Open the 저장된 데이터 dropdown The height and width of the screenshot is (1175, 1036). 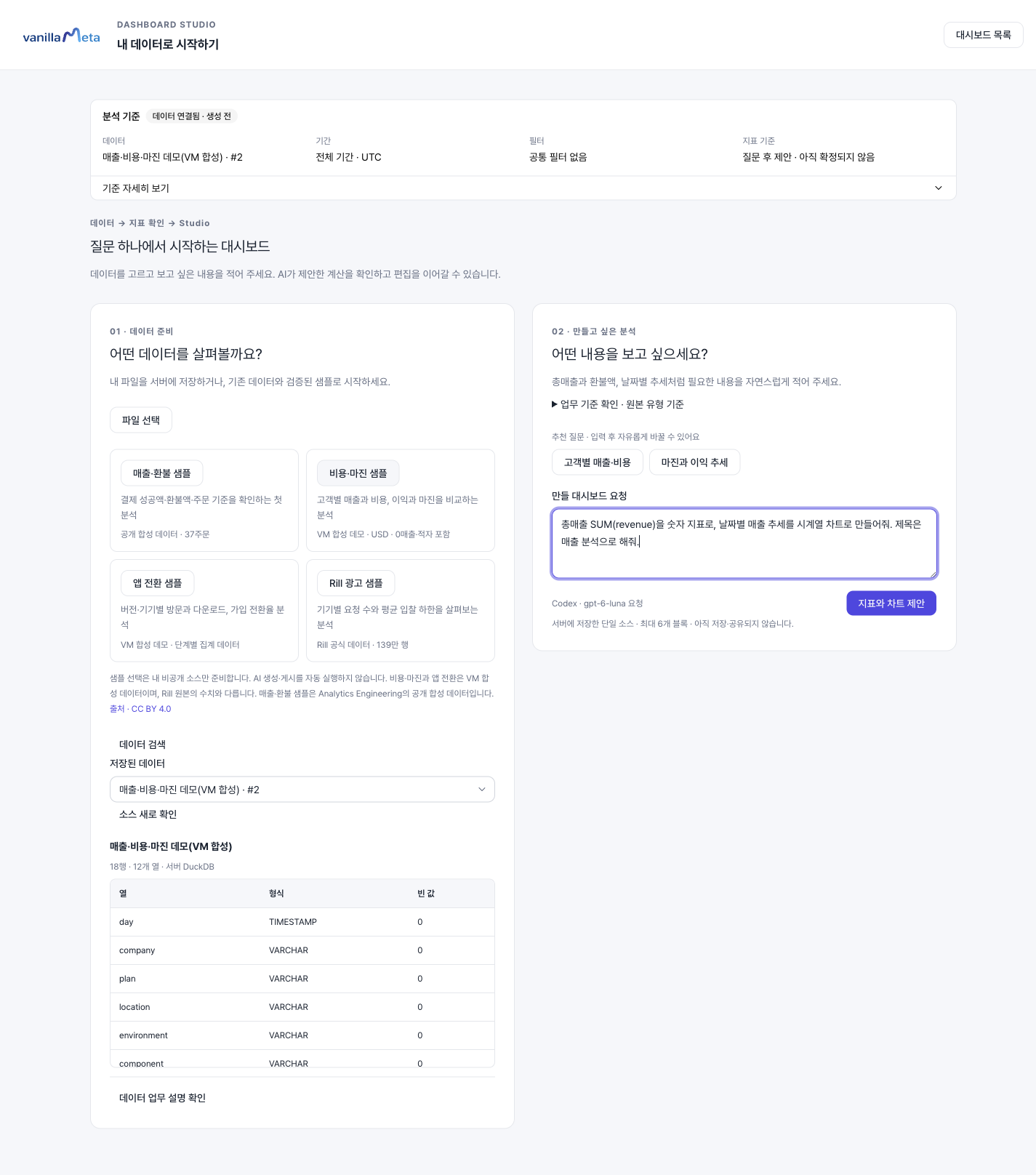(x=302, y=790)
